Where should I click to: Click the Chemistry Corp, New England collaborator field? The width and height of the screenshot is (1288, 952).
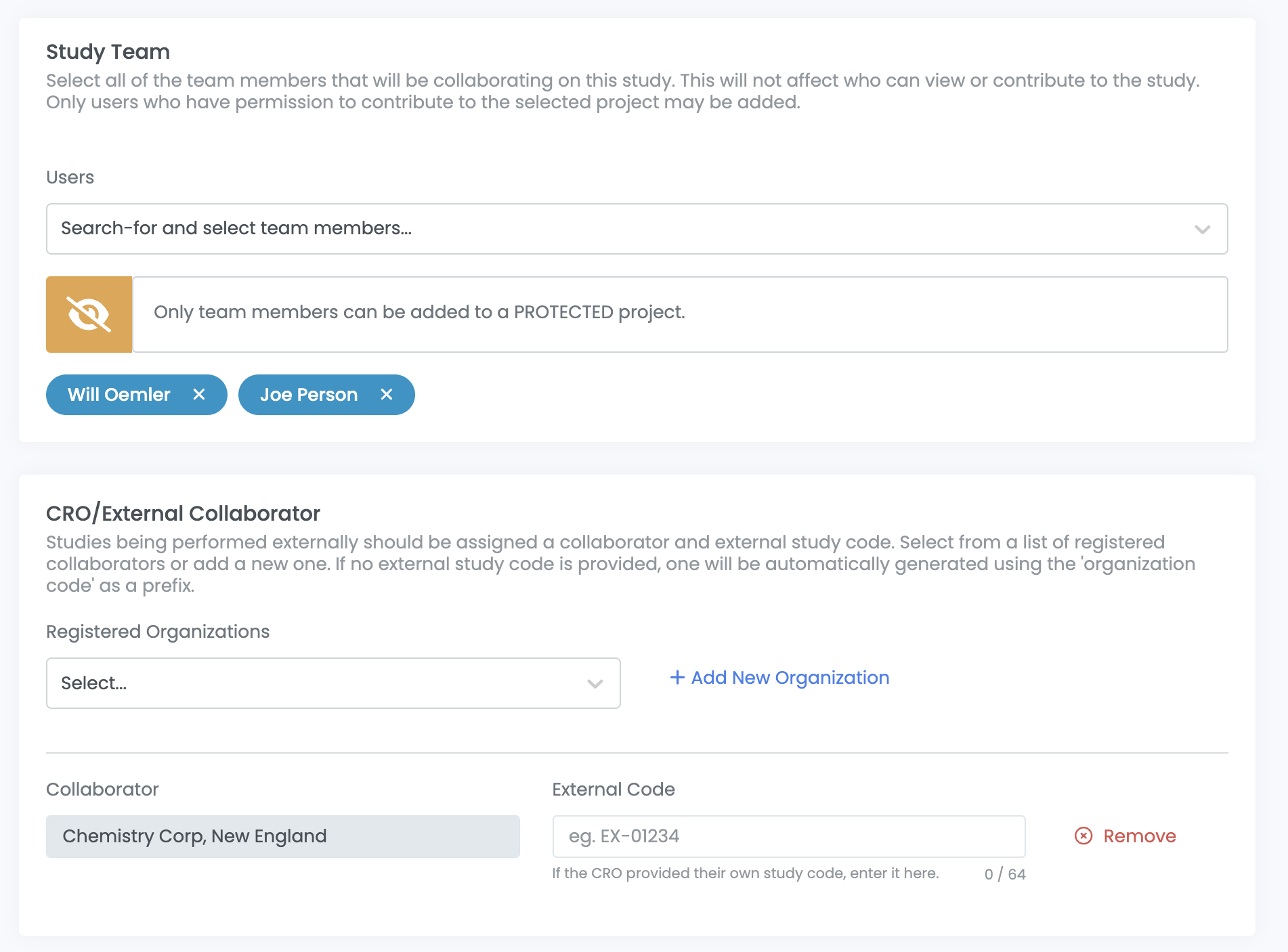click(282, 836)
